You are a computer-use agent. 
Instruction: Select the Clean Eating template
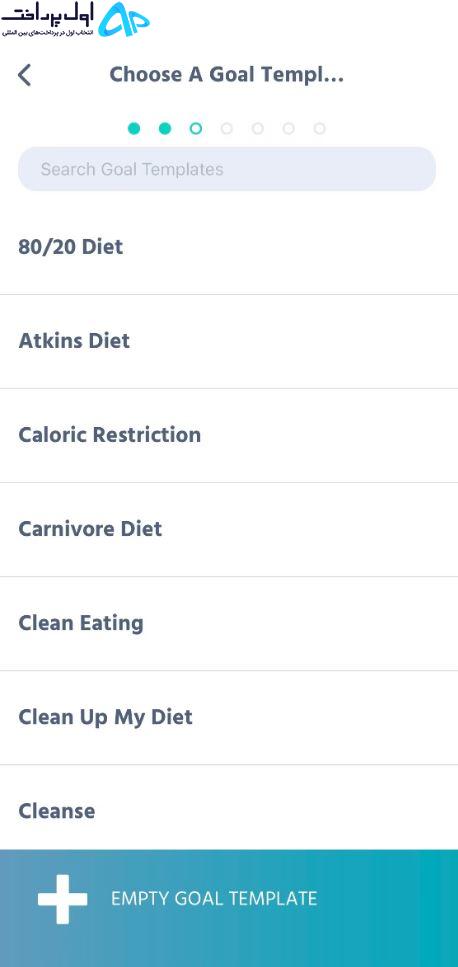coord(229,623)
